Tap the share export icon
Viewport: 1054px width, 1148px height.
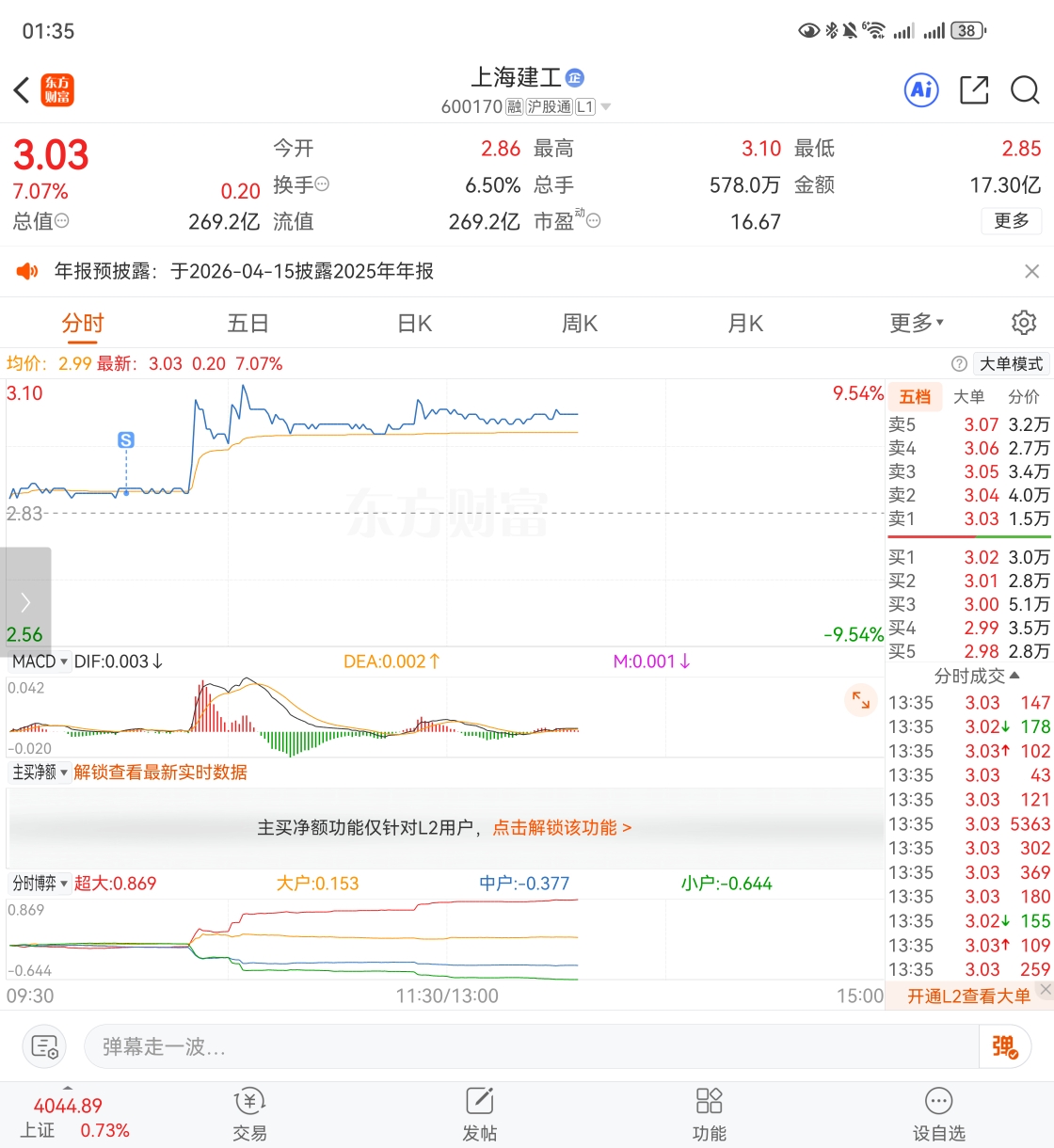click(974, 90)
